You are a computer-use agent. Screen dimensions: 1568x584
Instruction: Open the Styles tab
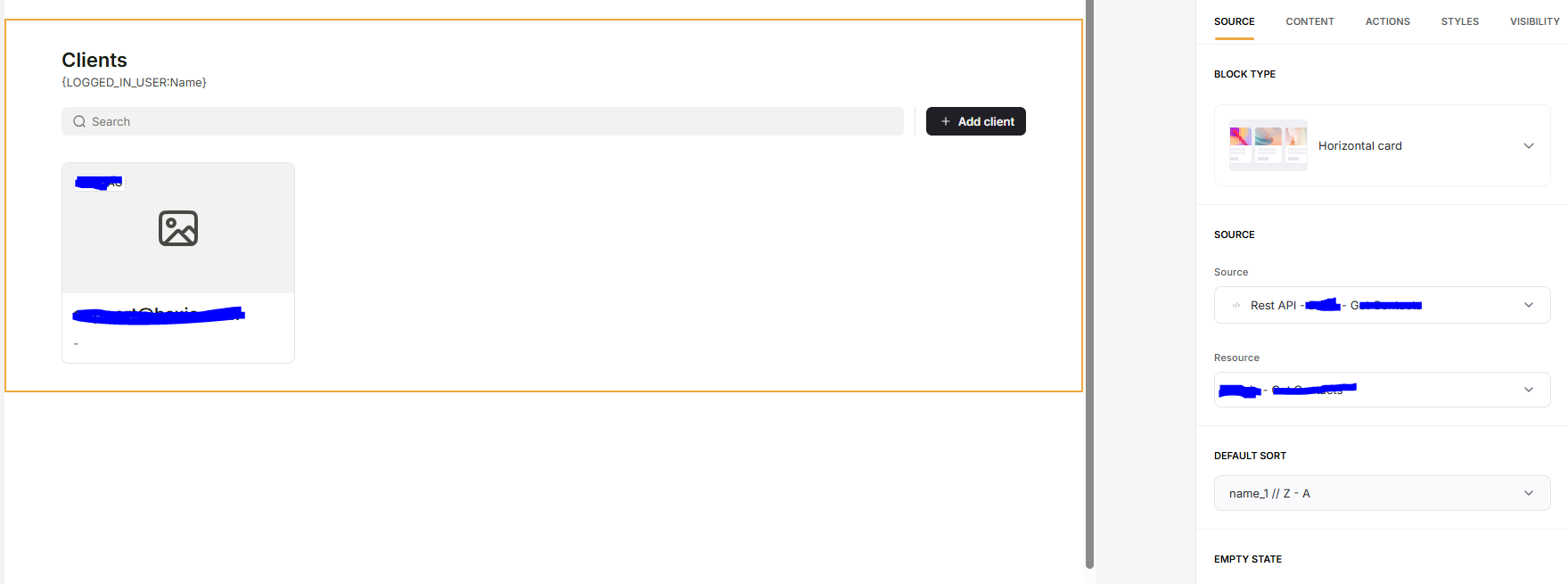coord(1459,21)
